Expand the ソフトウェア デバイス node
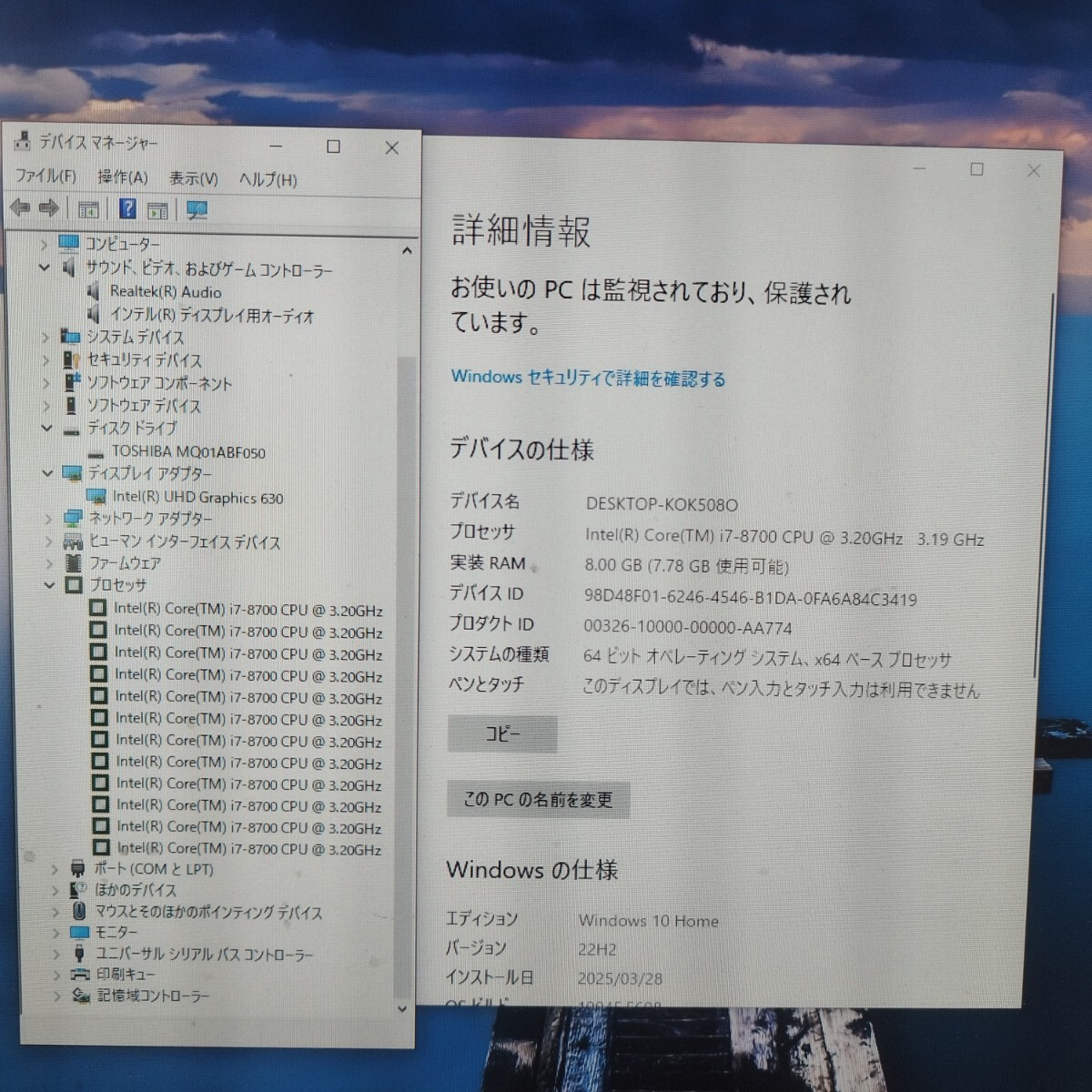The image size is (1092, 1092). 45,406
